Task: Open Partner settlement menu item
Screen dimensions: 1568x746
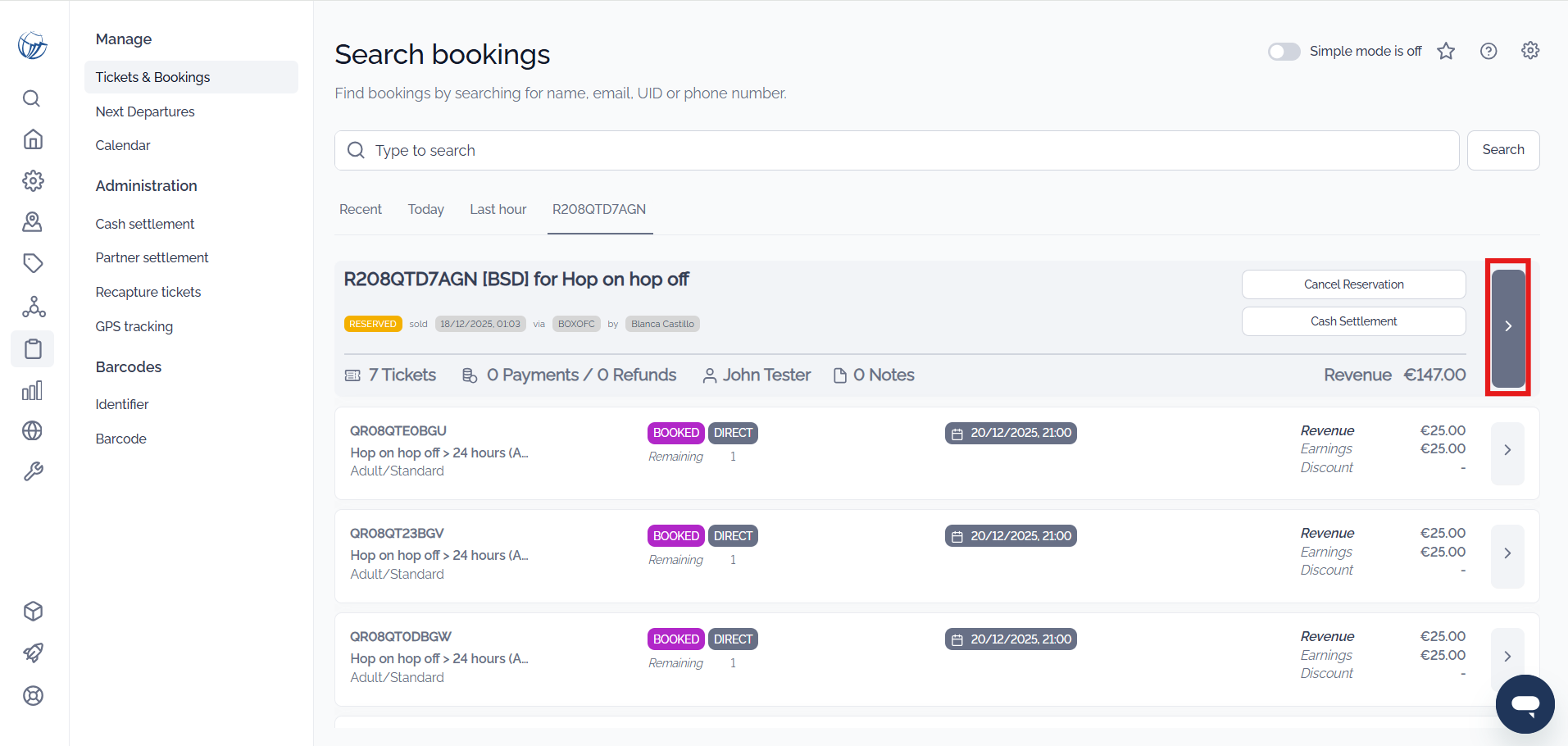Action: (152, 257)
